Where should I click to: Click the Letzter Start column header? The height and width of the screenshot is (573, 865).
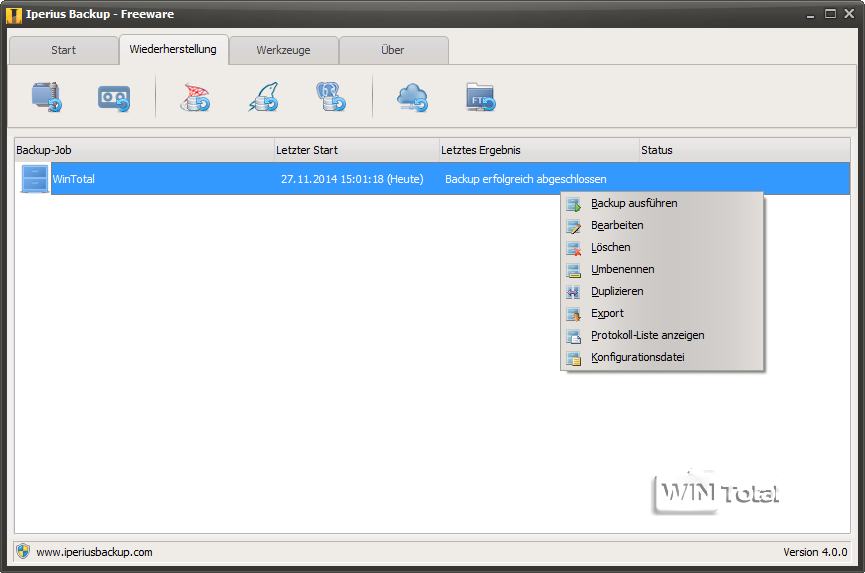(x=357, y=150)
